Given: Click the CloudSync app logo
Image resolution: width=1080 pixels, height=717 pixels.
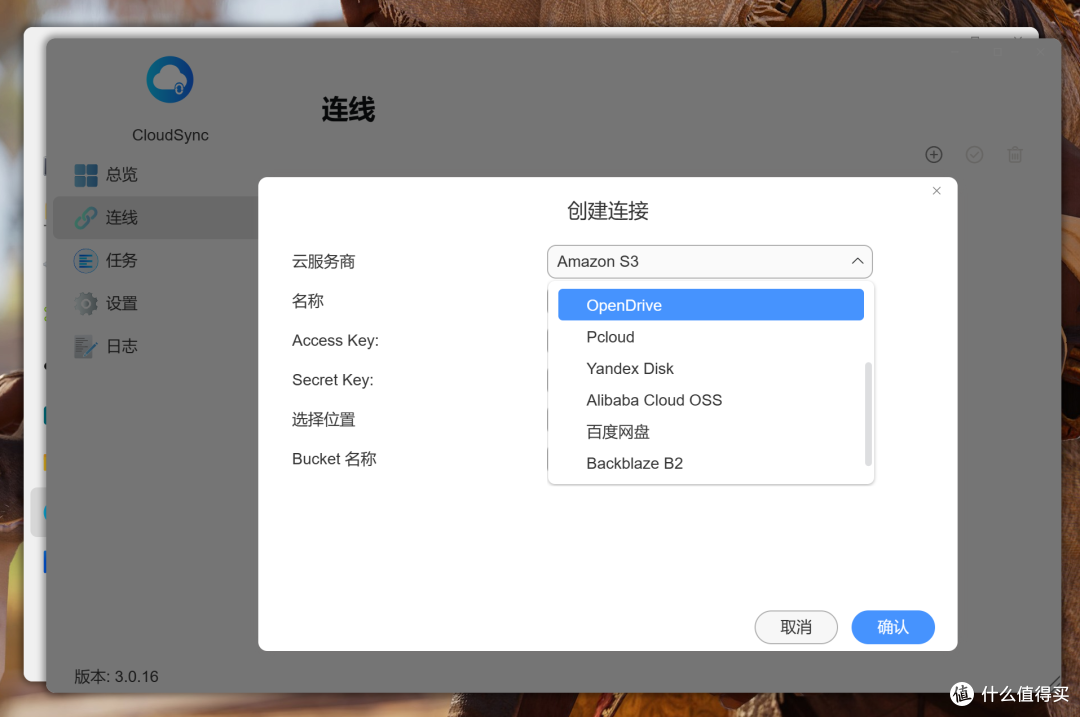Looking at the screenshot, I should (x=169, y=80).
